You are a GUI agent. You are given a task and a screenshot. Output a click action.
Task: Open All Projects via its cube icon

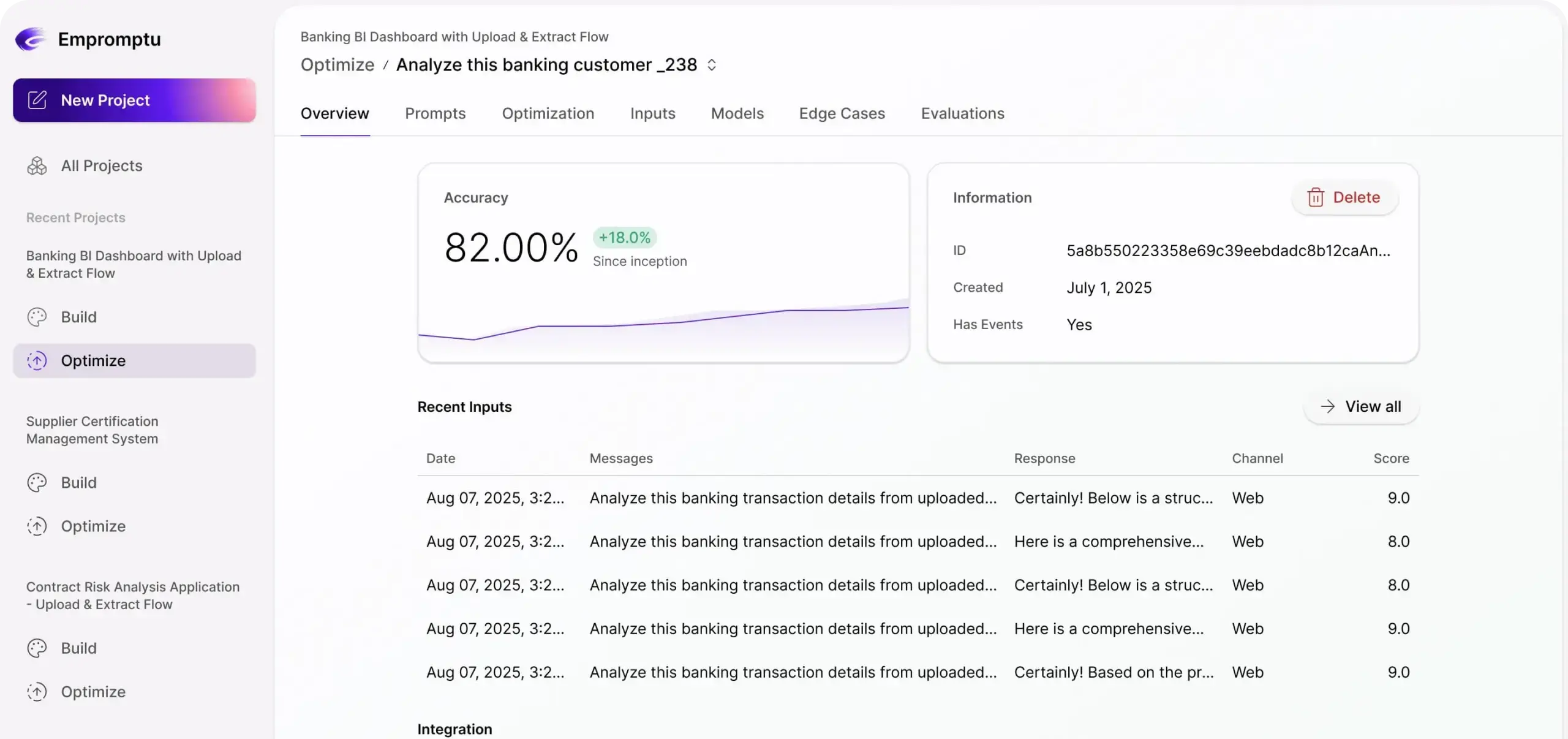point(37,165)
